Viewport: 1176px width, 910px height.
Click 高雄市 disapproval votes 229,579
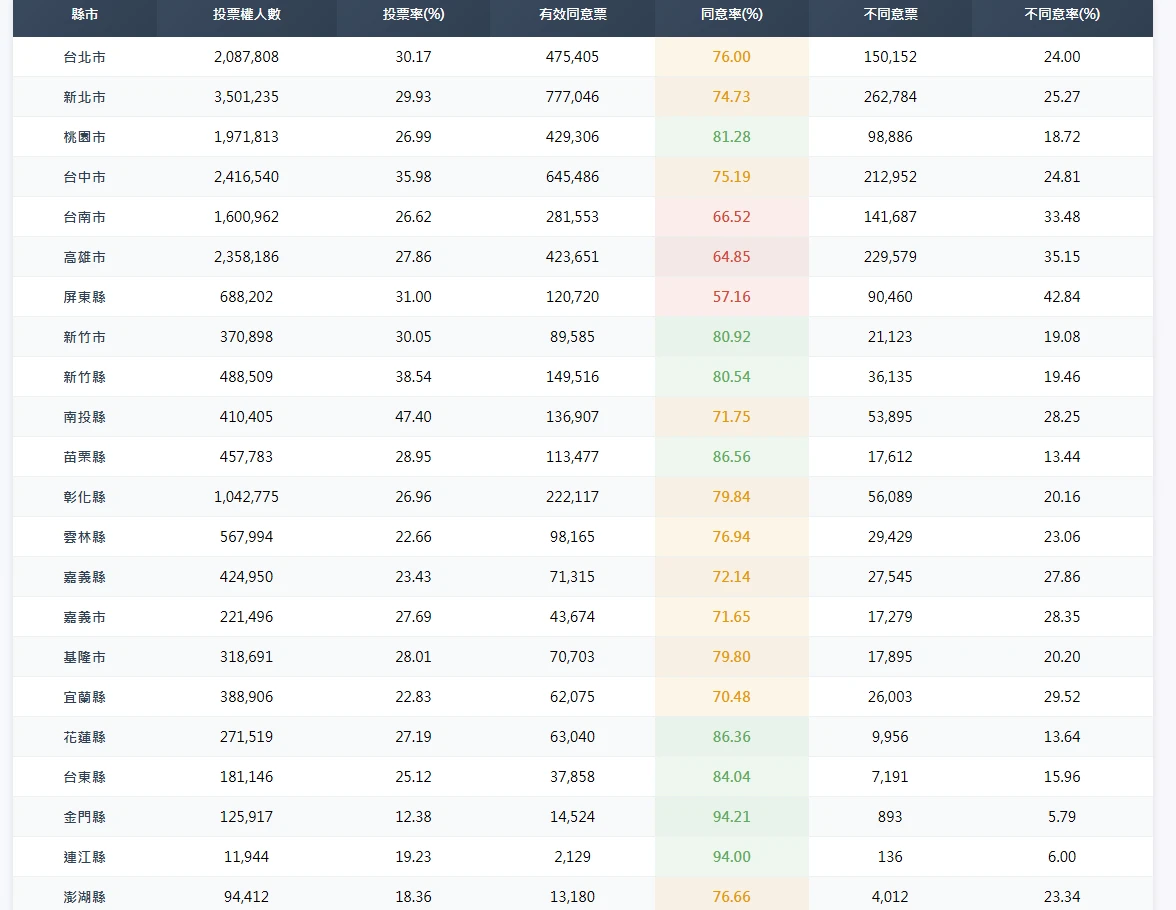[890, 257]
